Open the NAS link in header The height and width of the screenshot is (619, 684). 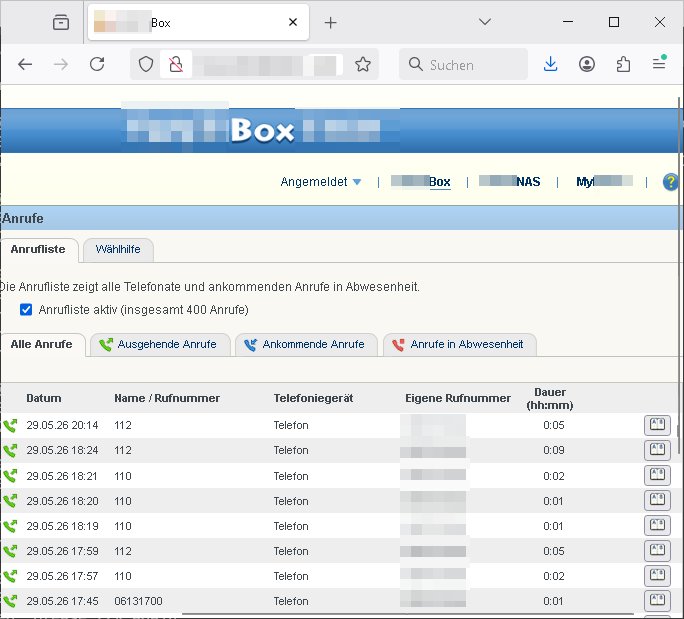pyautogui.click(x=510, y=181)
